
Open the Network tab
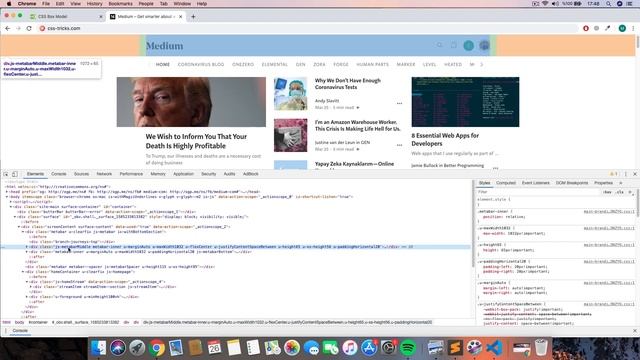click(104, 174)
